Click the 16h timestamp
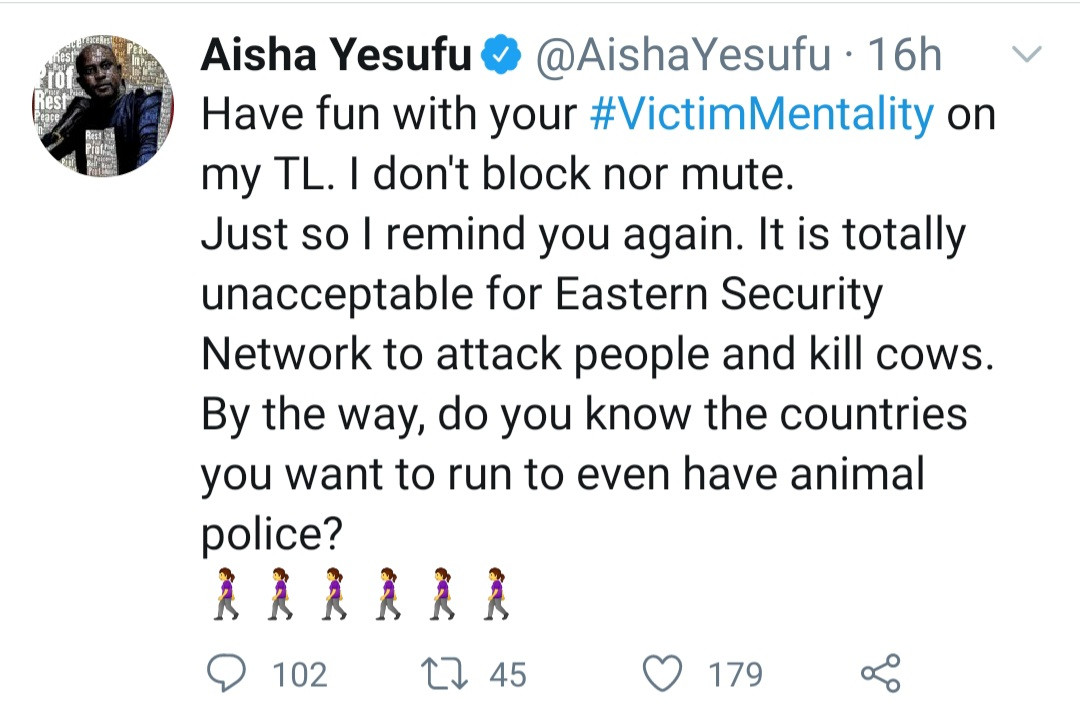Image resolution: width=1080 pixels, height=705 pixels. coord(904,56)
